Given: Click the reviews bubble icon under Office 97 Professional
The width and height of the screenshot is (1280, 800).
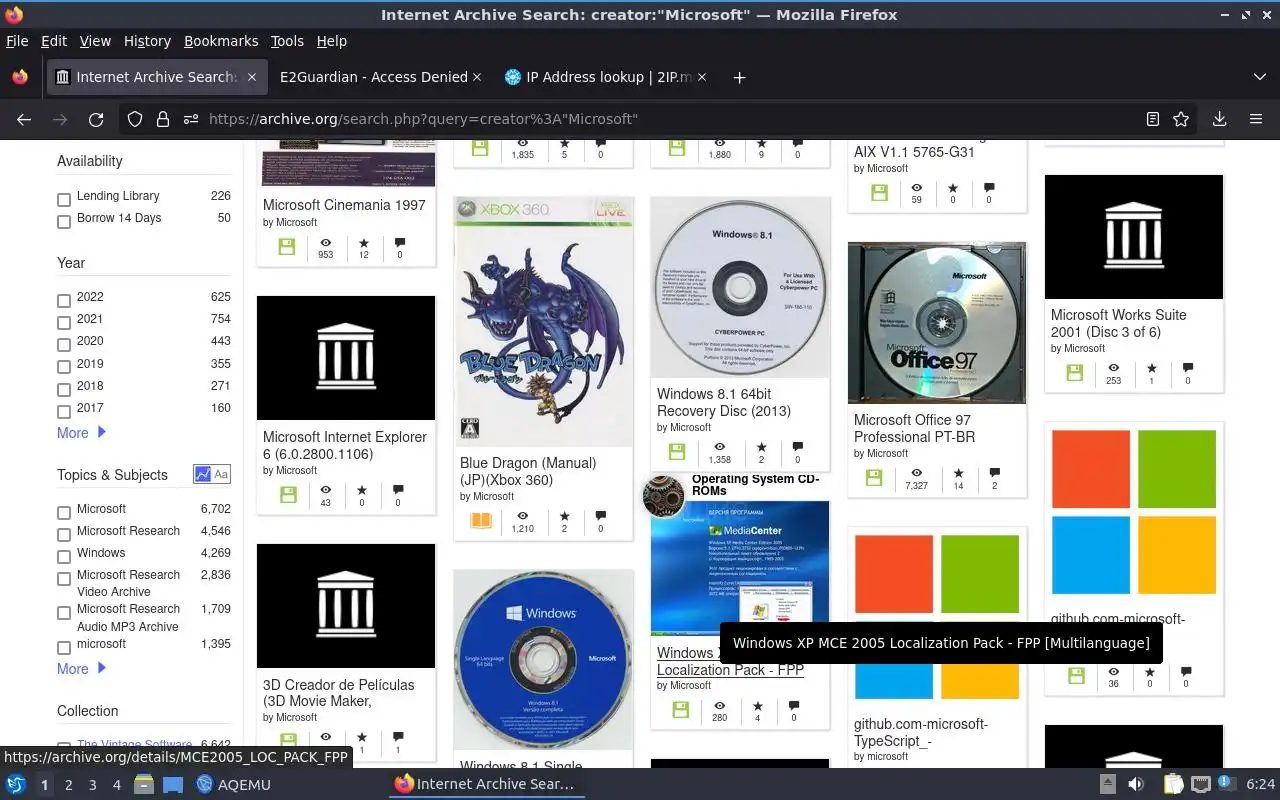Looking at the screenshot, I should pyautogui.click(x=994, y=473).
